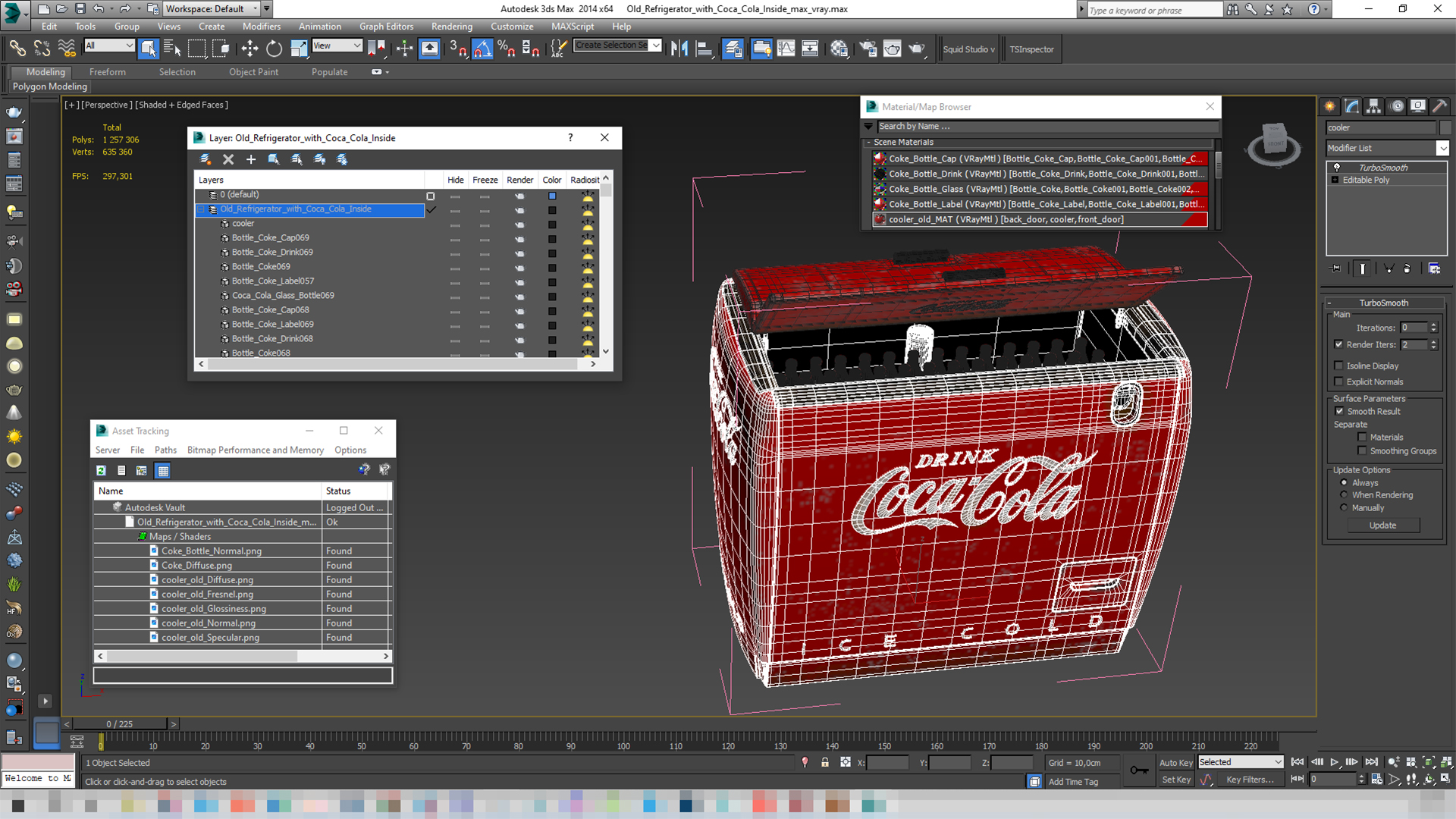Activate the Select and Rotate tool
Viewport: 1456px width, 819px height.
pos(274,49)
